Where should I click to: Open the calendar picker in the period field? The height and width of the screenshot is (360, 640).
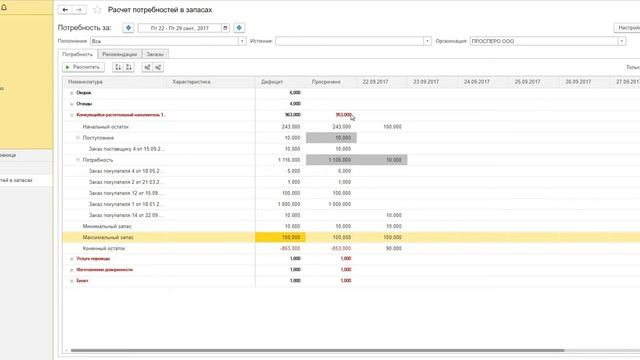(x=225, y=28)
